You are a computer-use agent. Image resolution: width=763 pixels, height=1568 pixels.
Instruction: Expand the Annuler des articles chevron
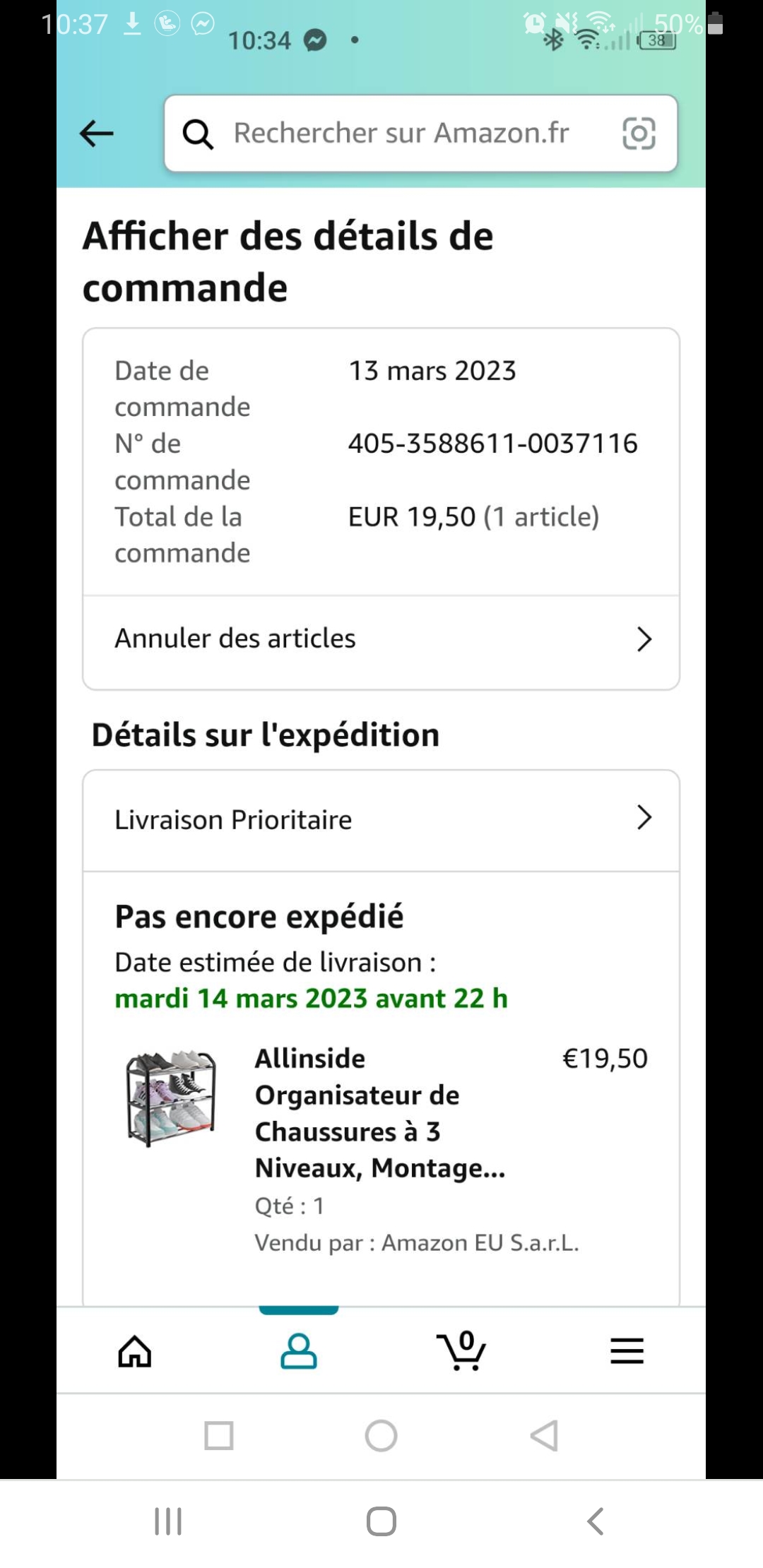pos(644,639)
